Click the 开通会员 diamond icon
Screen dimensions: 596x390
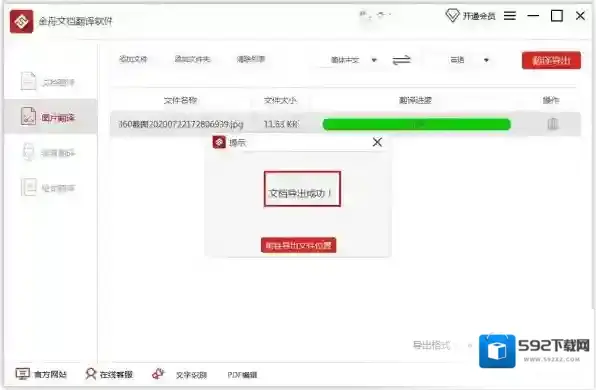[x=452, y=16]
